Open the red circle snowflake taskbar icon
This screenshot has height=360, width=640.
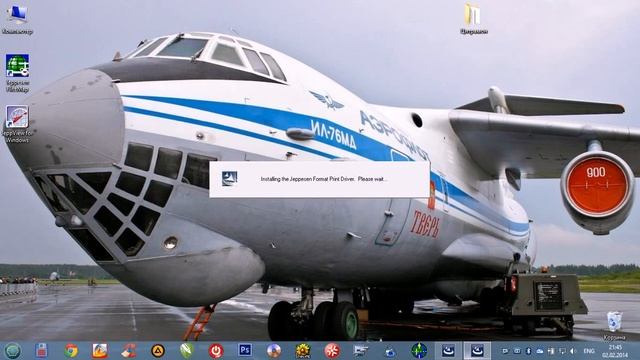(332, 351)
